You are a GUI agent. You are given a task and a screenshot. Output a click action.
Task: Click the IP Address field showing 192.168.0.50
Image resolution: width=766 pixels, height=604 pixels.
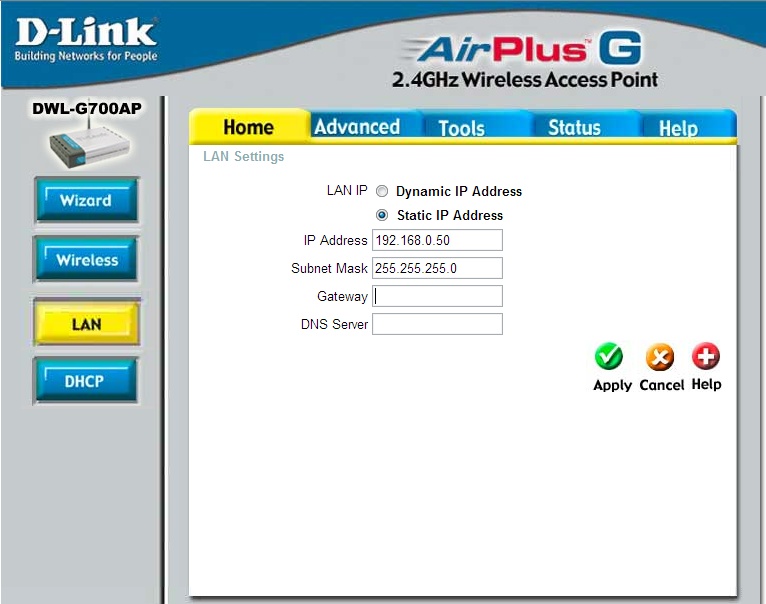437,240
